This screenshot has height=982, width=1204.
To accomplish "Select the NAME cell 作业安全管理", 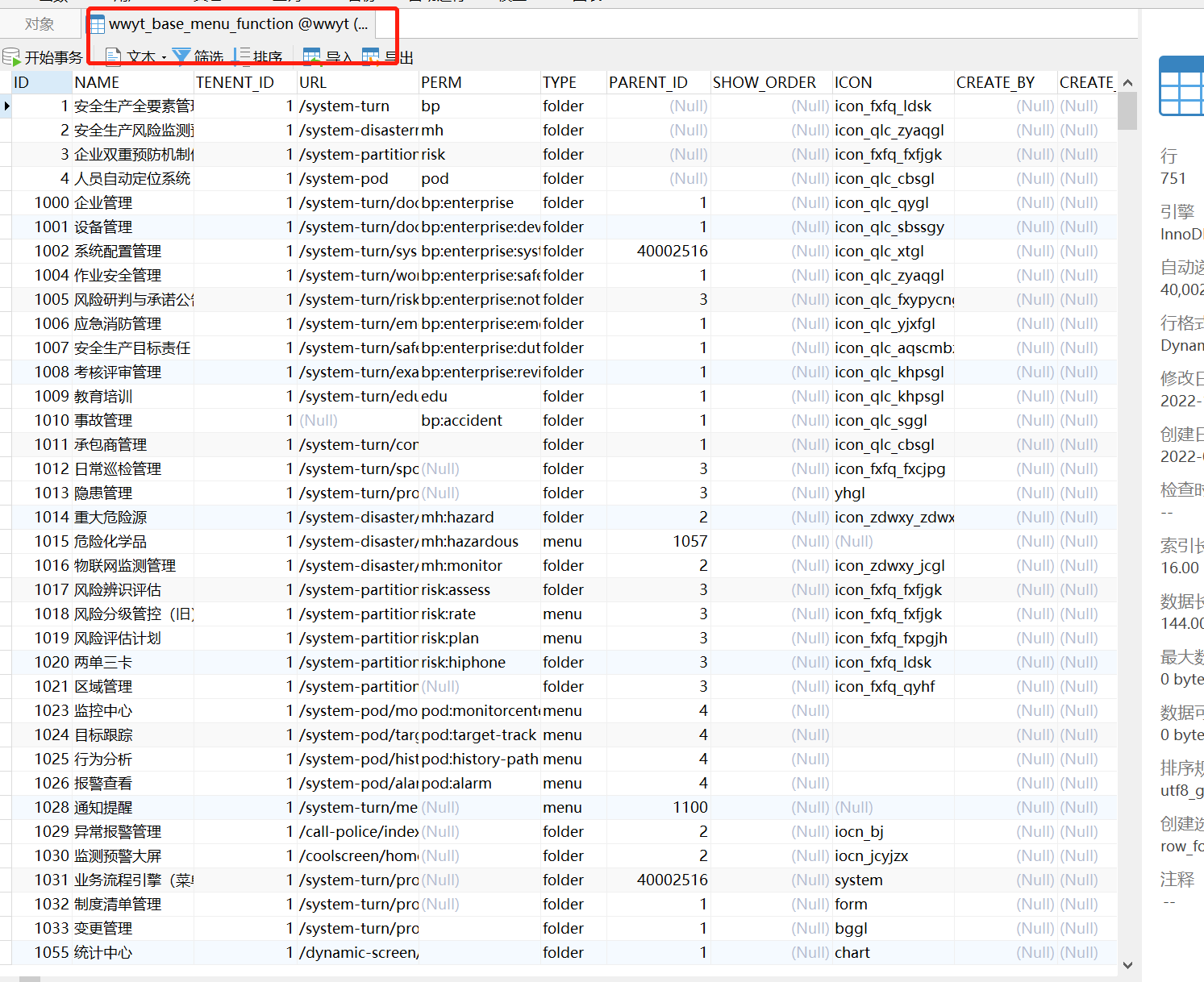I will (133, 275).
